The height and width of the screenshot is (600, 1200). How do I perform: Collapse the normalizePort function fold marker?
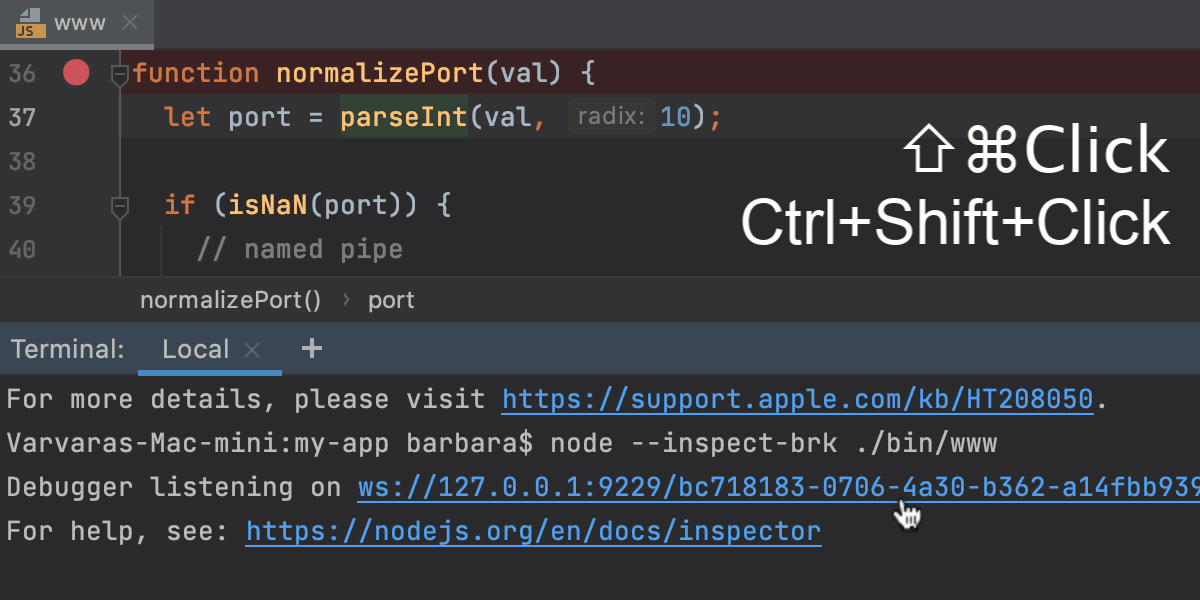click(x=120, y=73)
